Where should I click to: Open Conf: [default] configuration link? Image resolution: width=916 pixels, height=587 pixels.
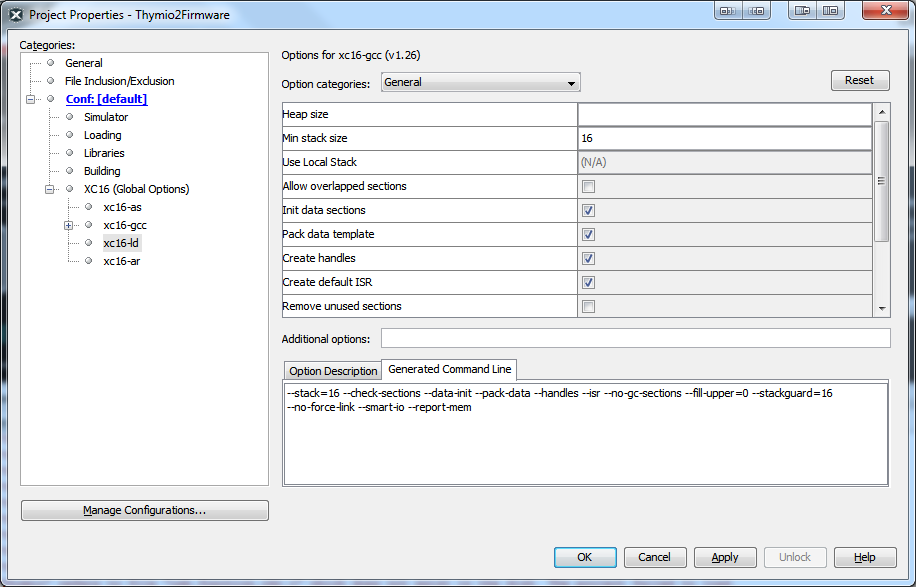[106, 99]
